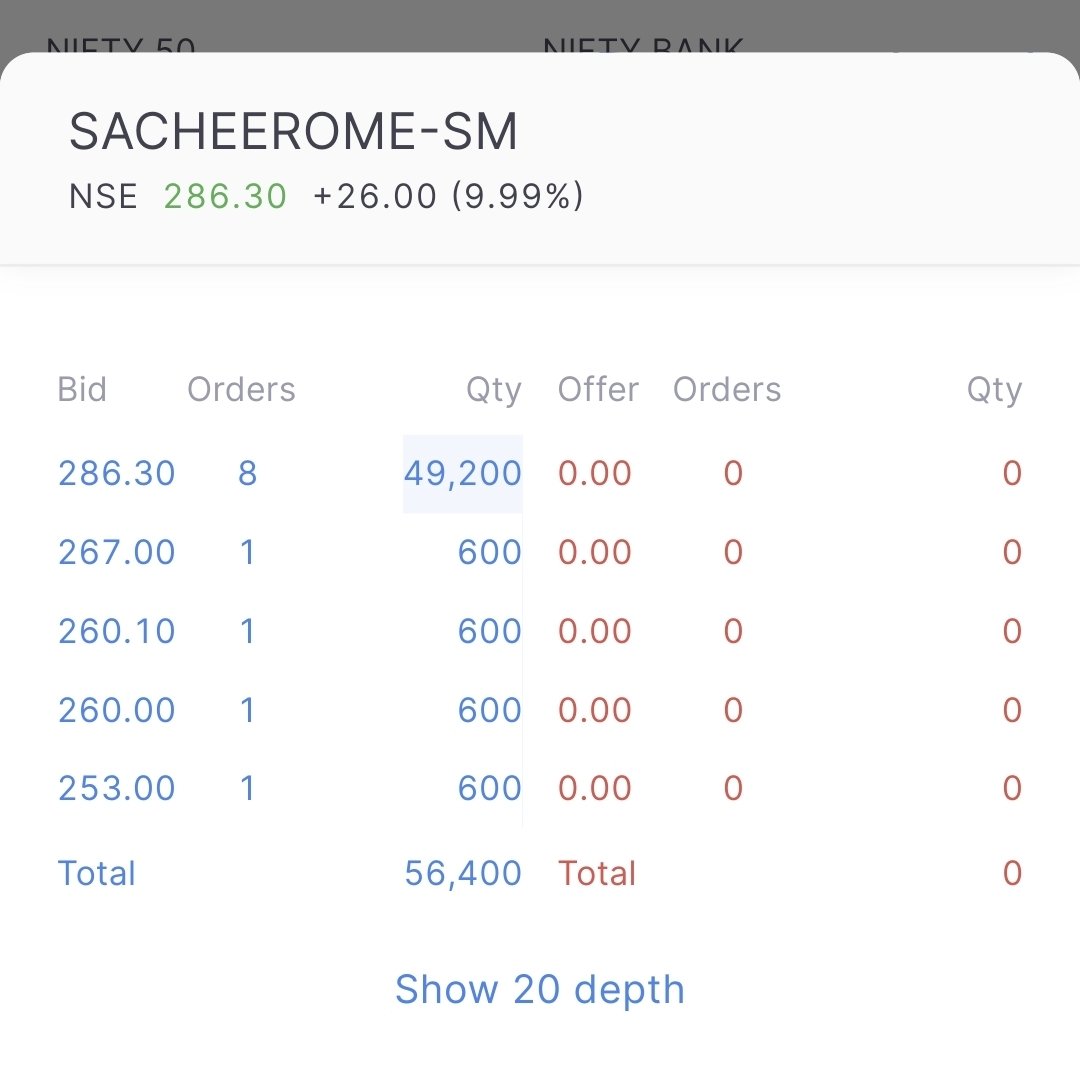Viewport: 1080px width, 1070px height.
Task: Click the NSE exchange label
Action: point(103,196)
